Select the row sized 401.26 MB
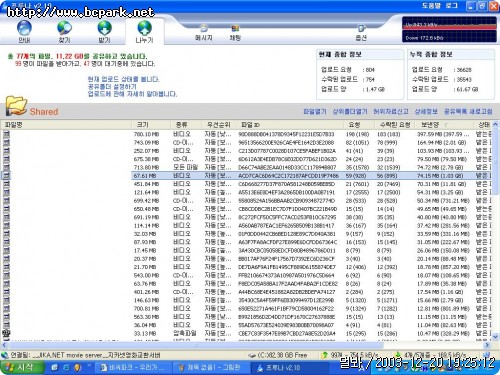The width and height of the screenshot is (500, 375). point(246,292)
